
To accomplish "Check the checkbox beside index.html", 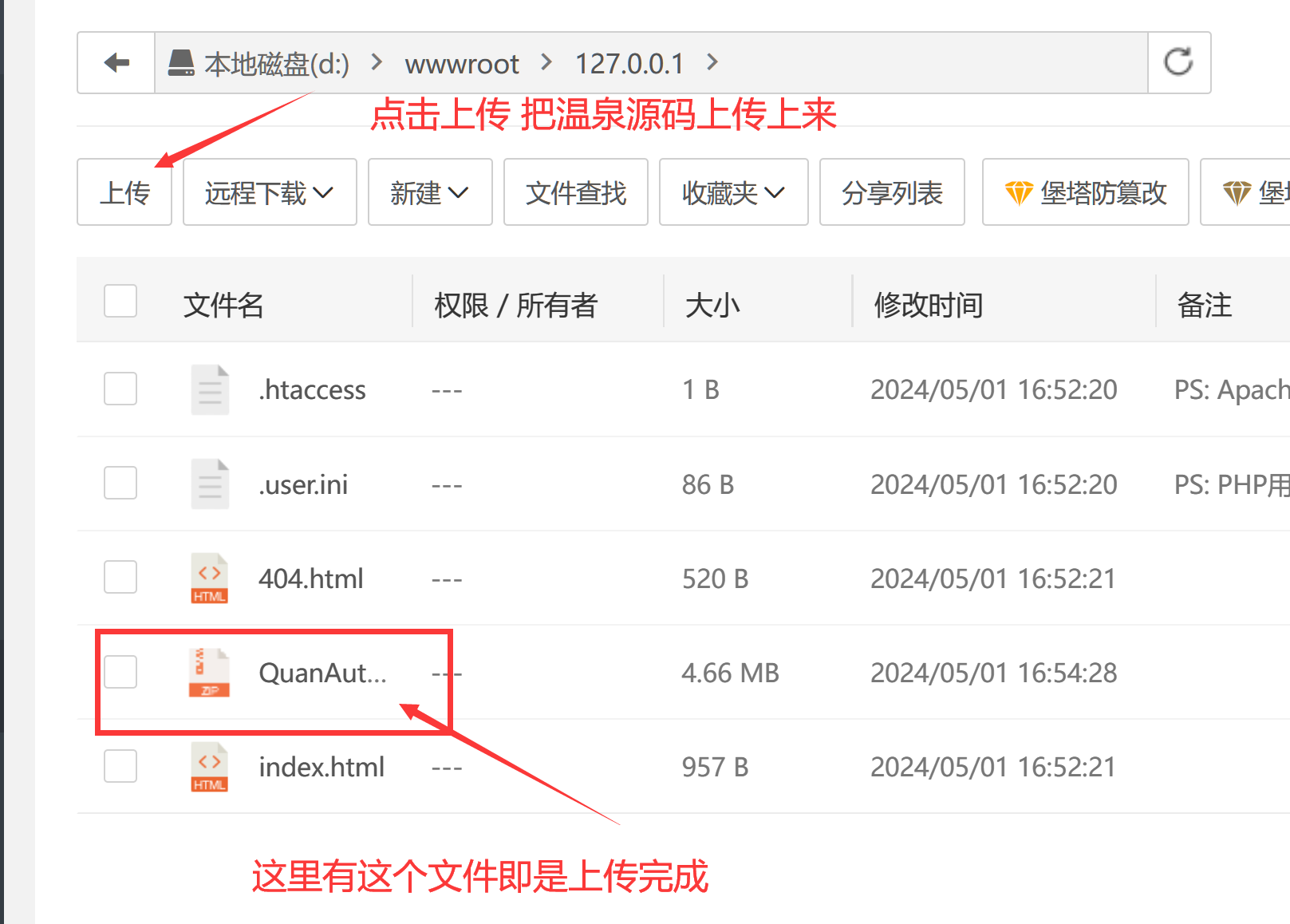I will 120,766.
